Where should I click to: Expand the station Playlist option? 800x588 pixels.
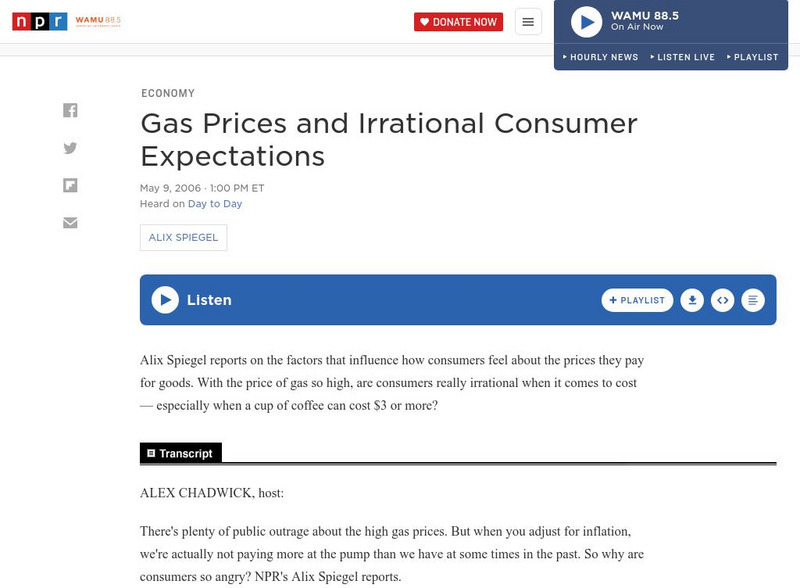(753, 57)
